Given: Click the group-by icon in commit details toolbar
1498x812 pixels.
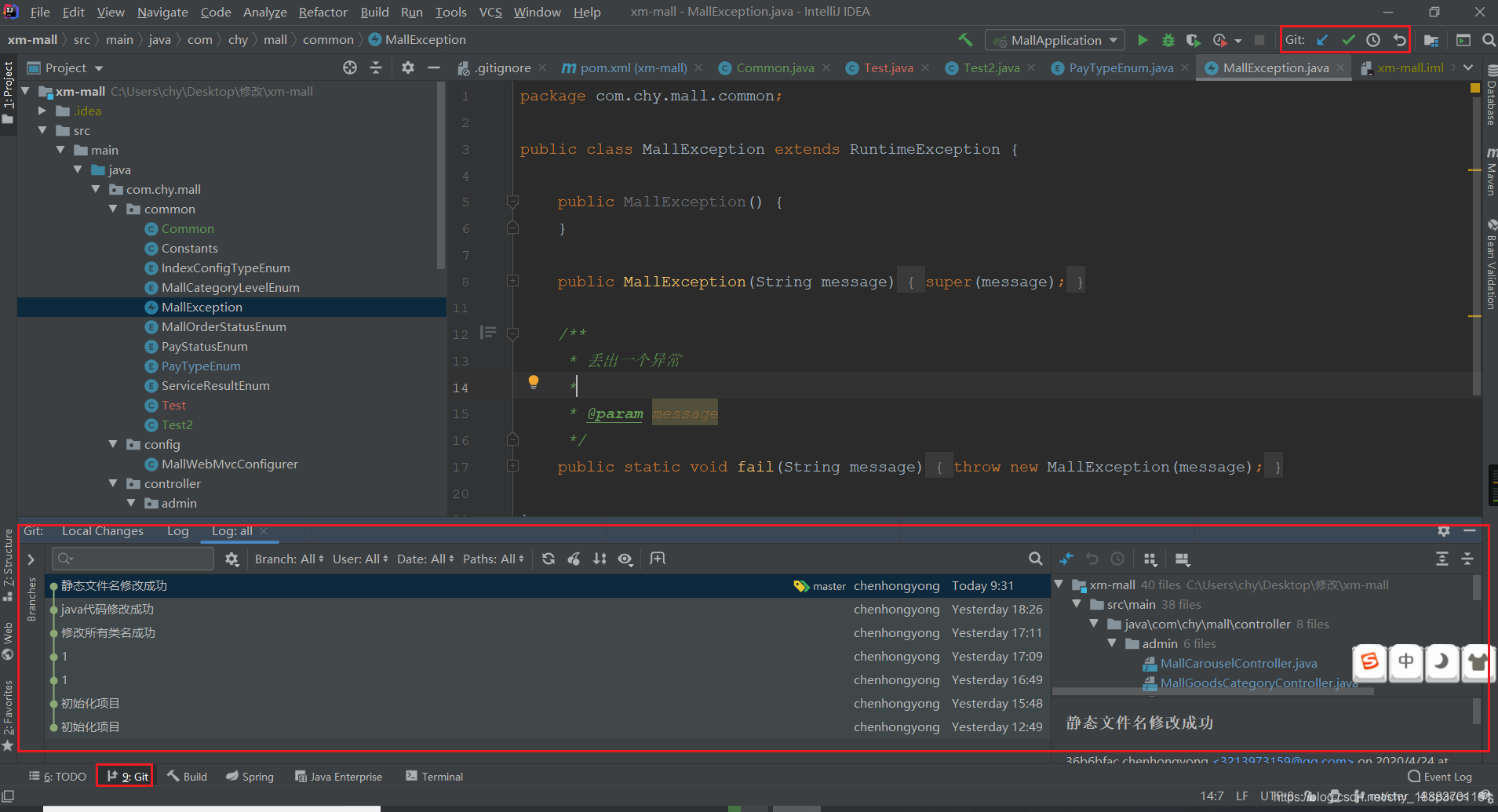Looking at the screenshot, I should coord(1150,559).
